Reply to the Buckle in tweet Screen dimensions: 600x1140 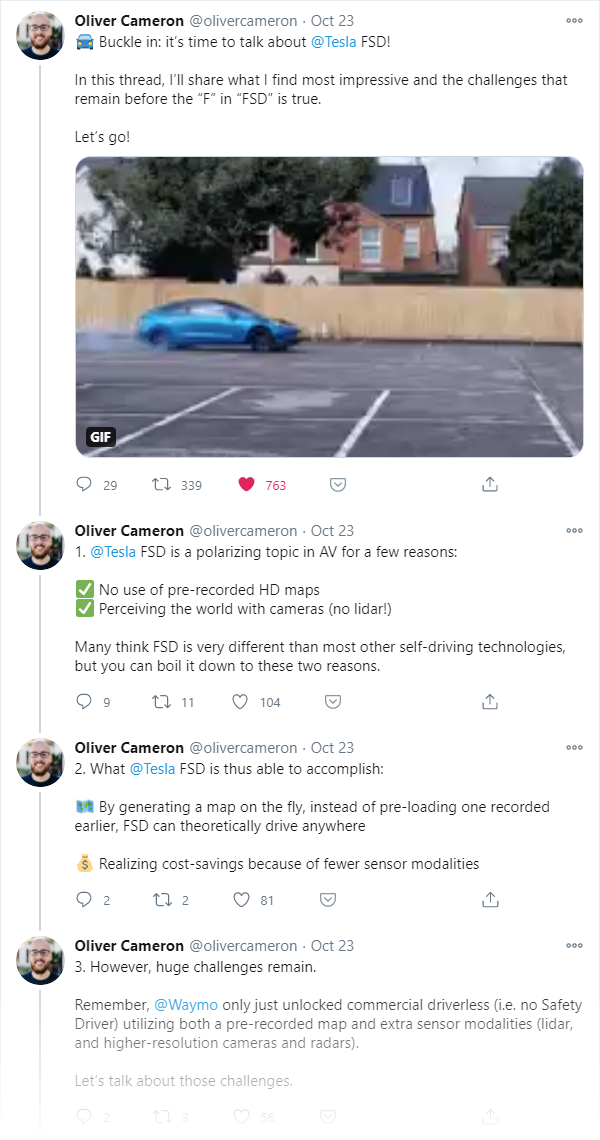click(84, 484)
